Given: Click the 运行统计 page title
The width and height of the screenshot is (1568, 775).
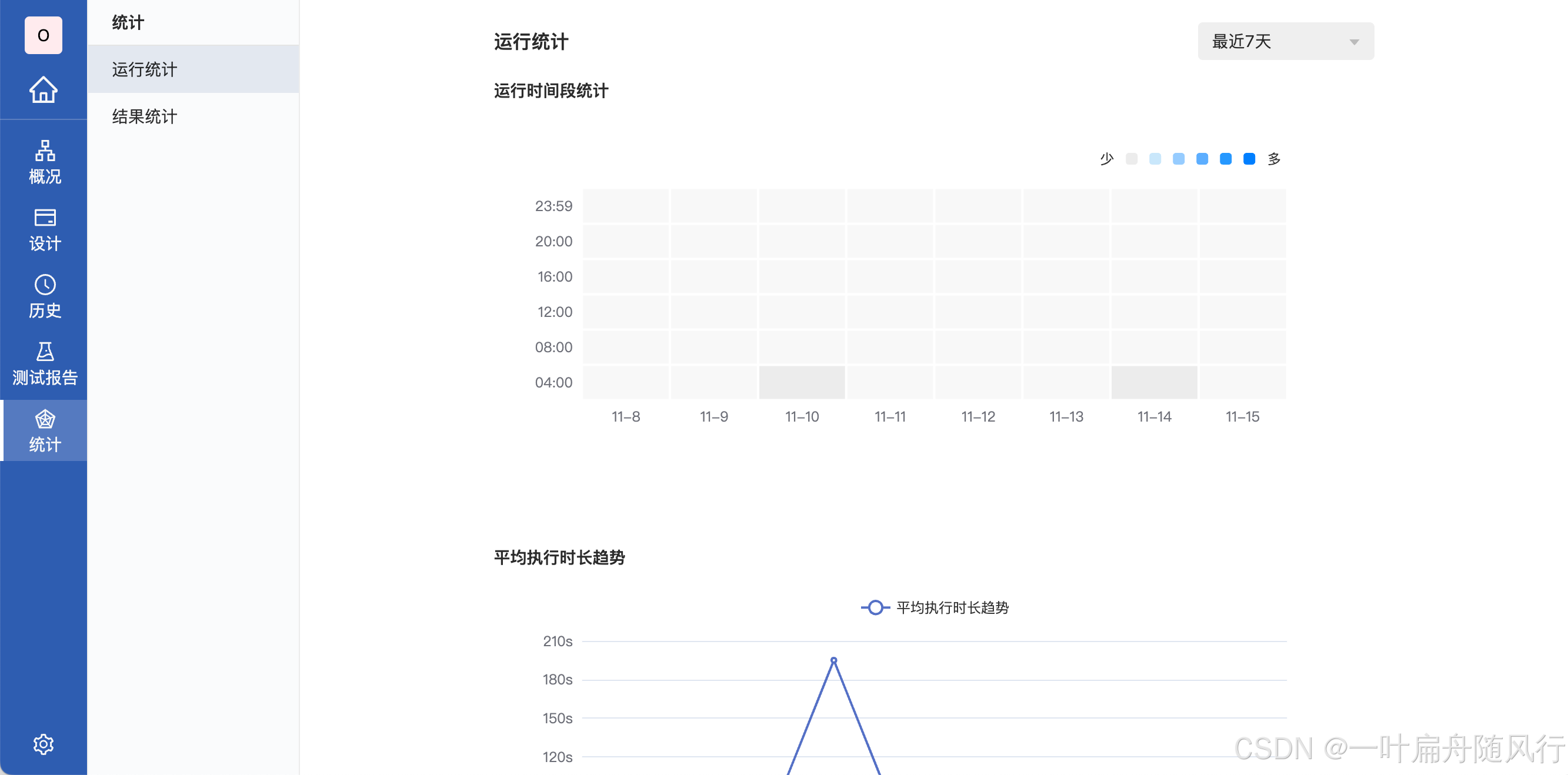Looking at the screenshot, I should pyautogui.click(x=530, y=42).
